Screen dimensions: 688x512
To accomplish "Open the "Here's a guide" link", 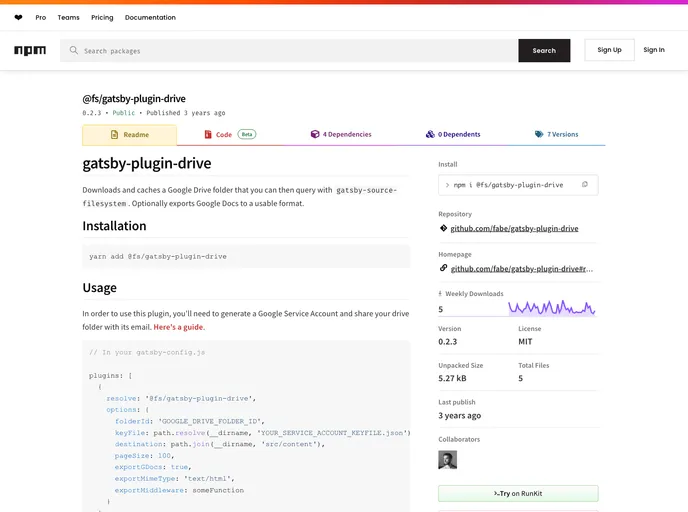I will tap(178, 327).
